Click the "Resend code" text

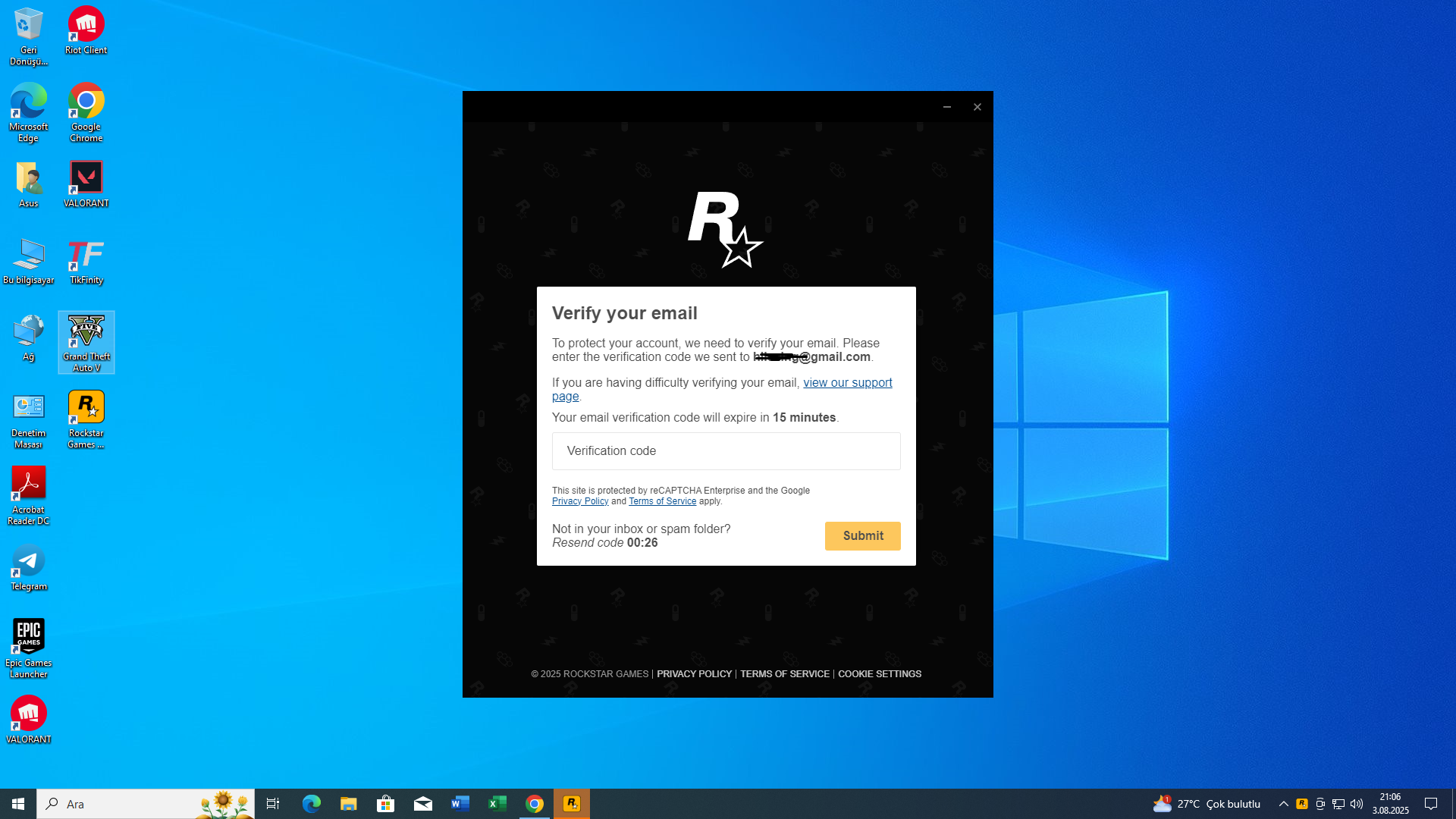(588, 543)
